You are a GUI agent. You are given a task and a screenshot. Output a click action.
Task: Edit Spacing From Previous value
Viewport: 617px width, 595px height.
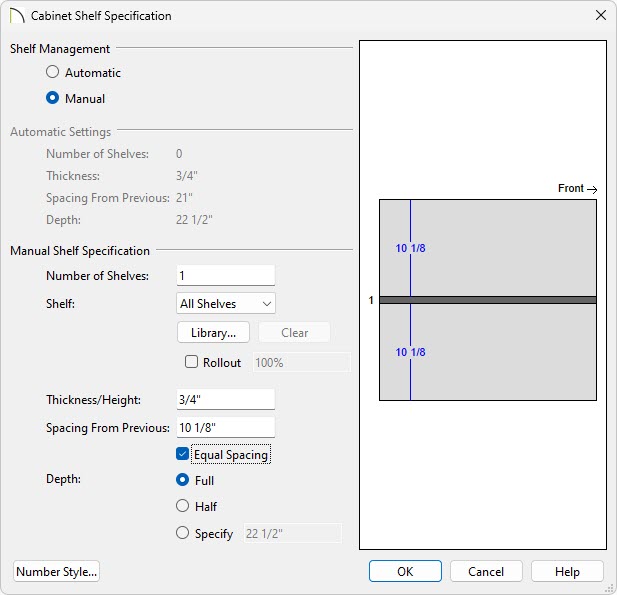225,428
